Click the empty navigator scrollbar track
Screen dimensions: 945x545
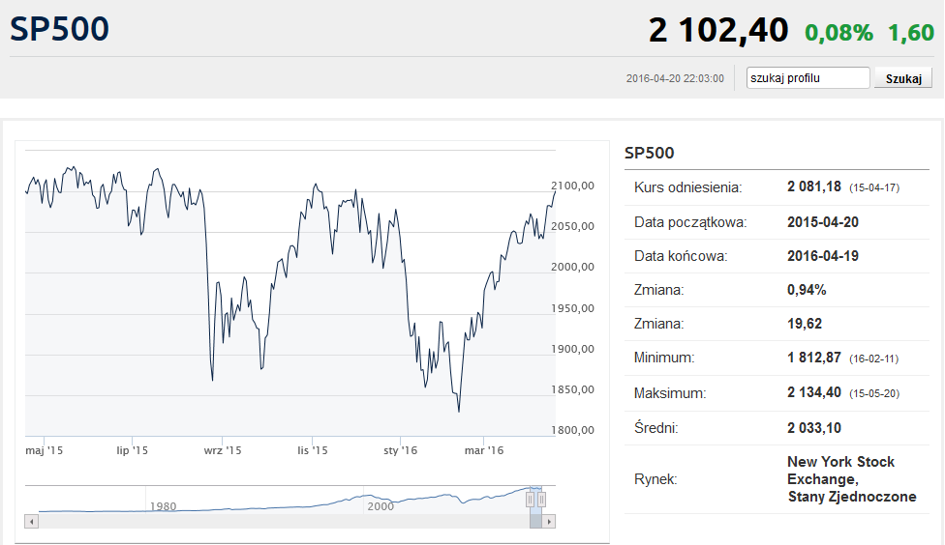(x=283, y=521)
